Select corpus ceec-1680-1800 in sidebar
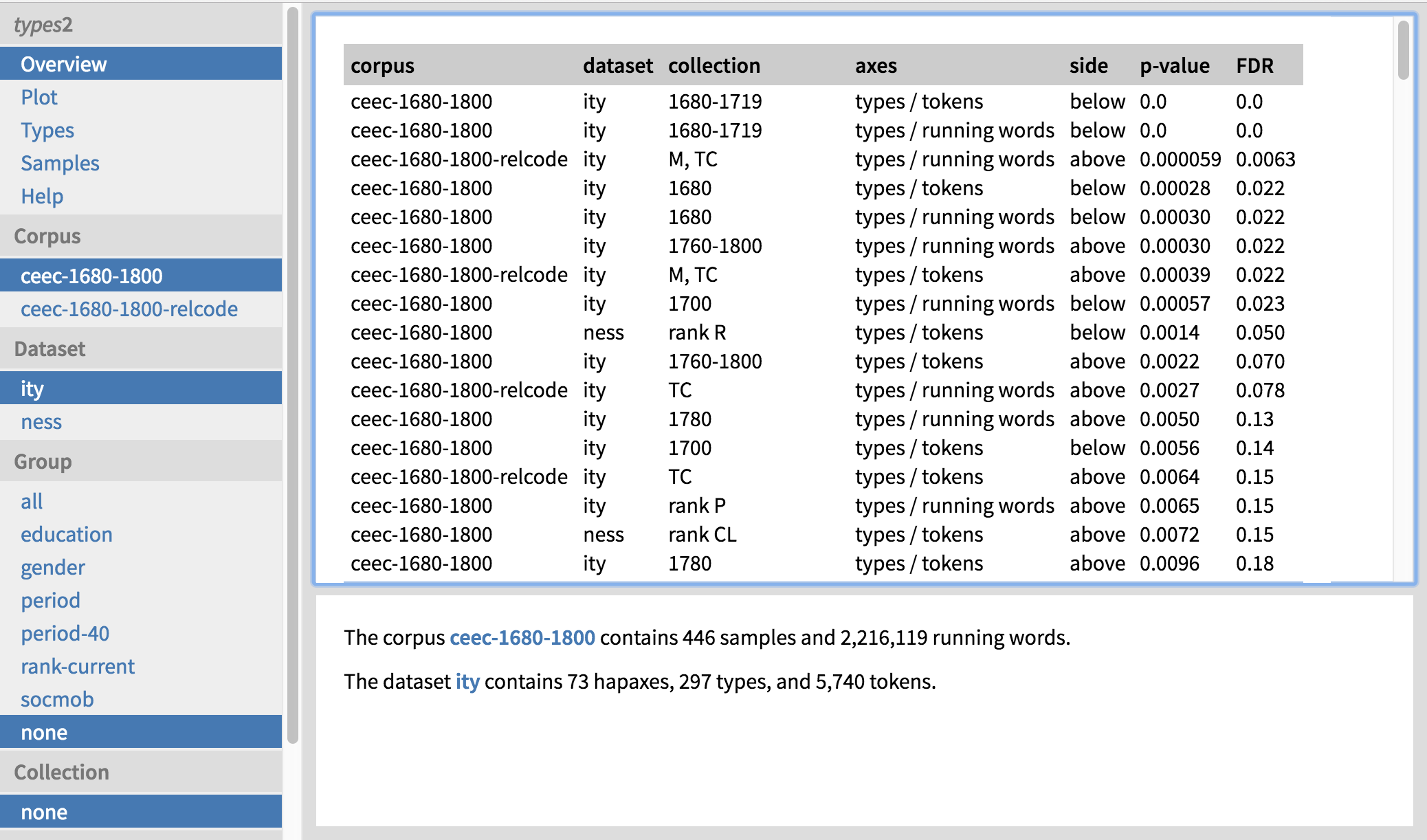The width and height of the screenshot is (1427, 840). 141,276
